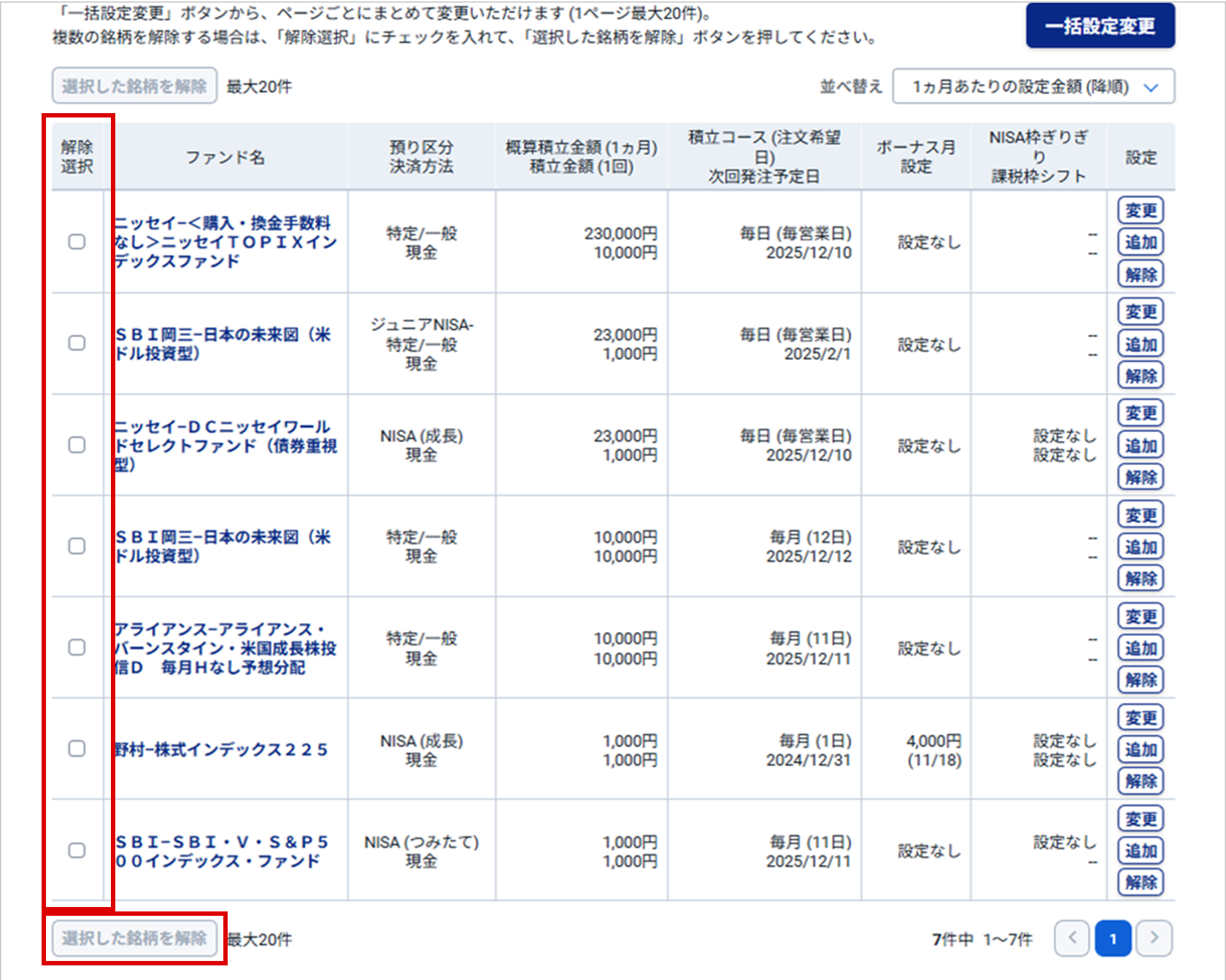The height and width of the screenshot is (980, 1226).
Task: Check the box for ニッセイTOPIXインデックスファンド
Action: coord(77,242)
